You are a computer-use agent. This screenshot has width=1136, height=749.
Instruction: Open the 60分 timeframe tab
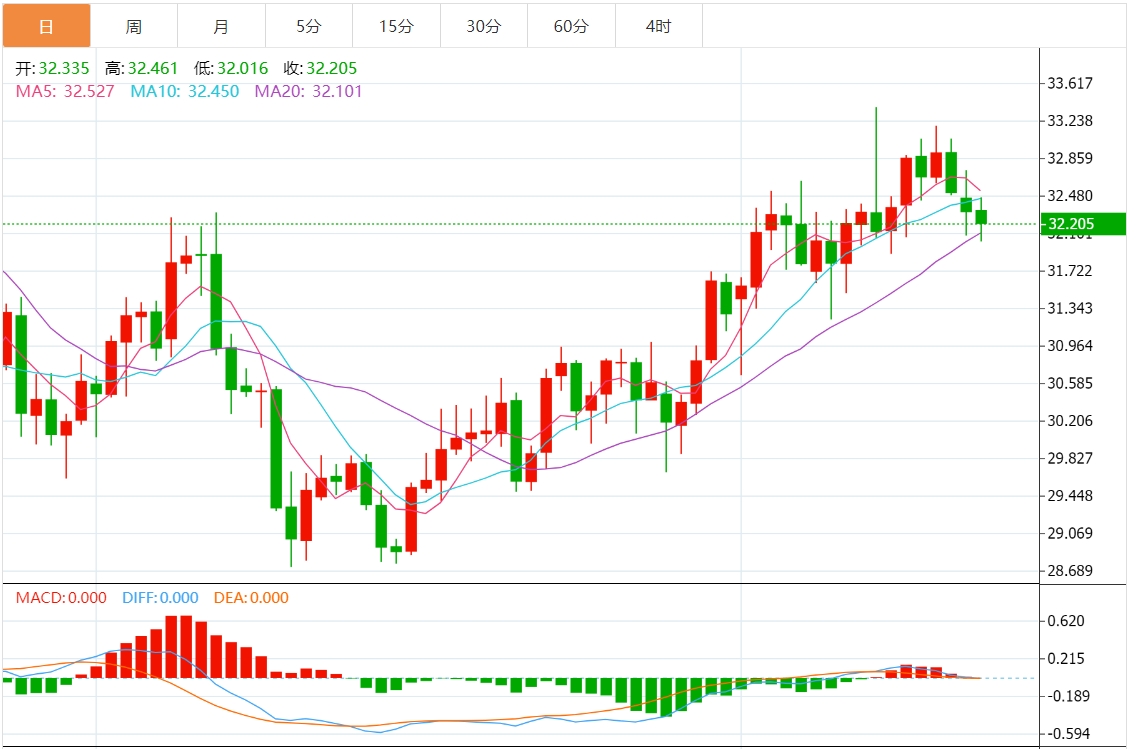(x=572, y=26)
